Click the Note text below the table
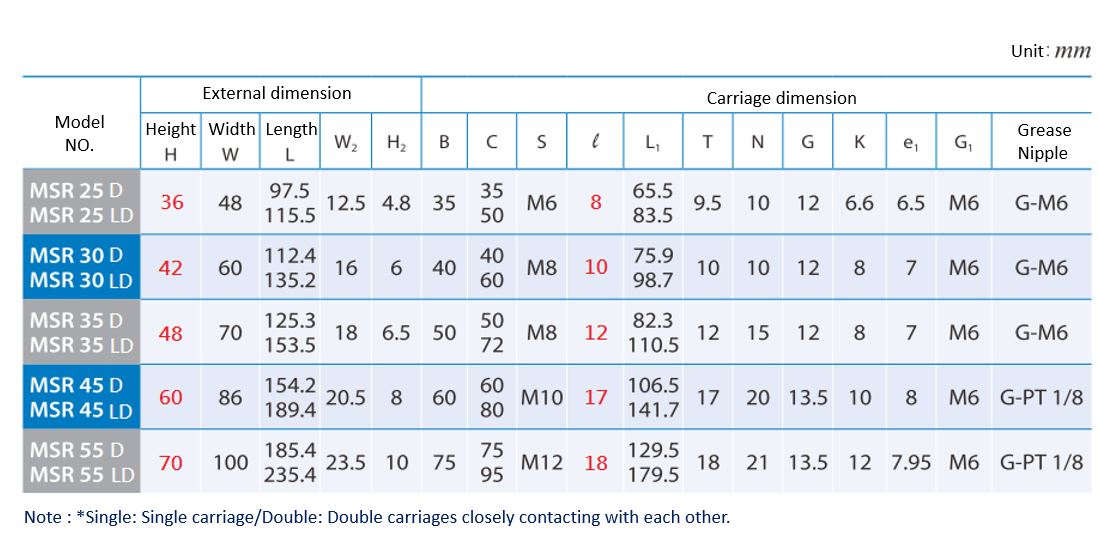 377,518
